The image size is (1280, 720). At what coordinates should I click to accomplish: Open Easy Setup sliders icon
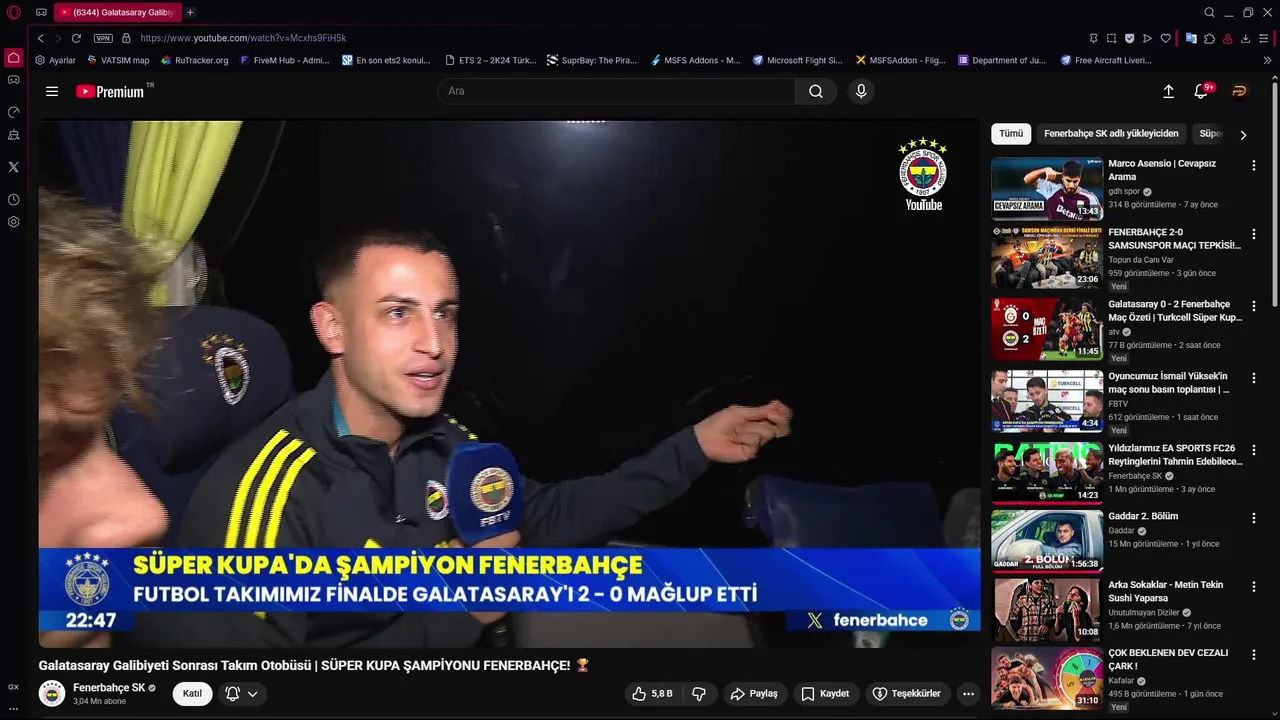(x=1264, y=38)
